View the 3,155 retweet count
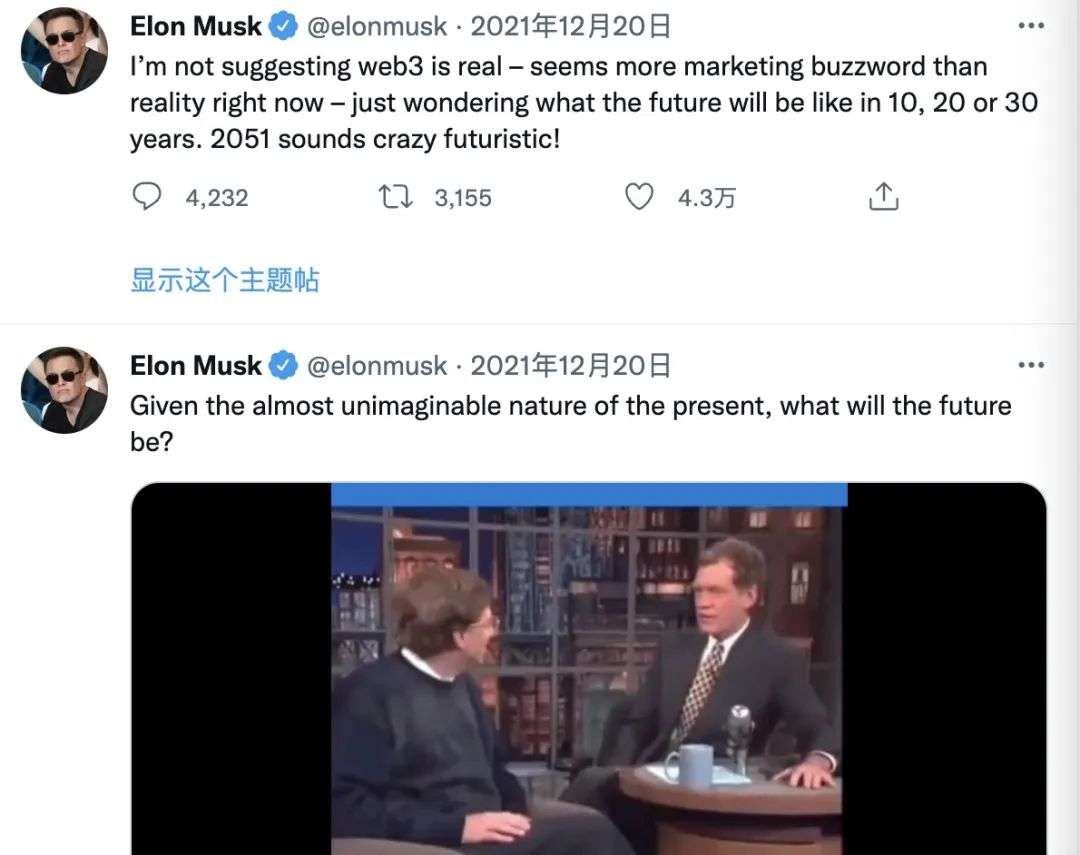This screenshot has width=1080, height=855. point(463,198)
